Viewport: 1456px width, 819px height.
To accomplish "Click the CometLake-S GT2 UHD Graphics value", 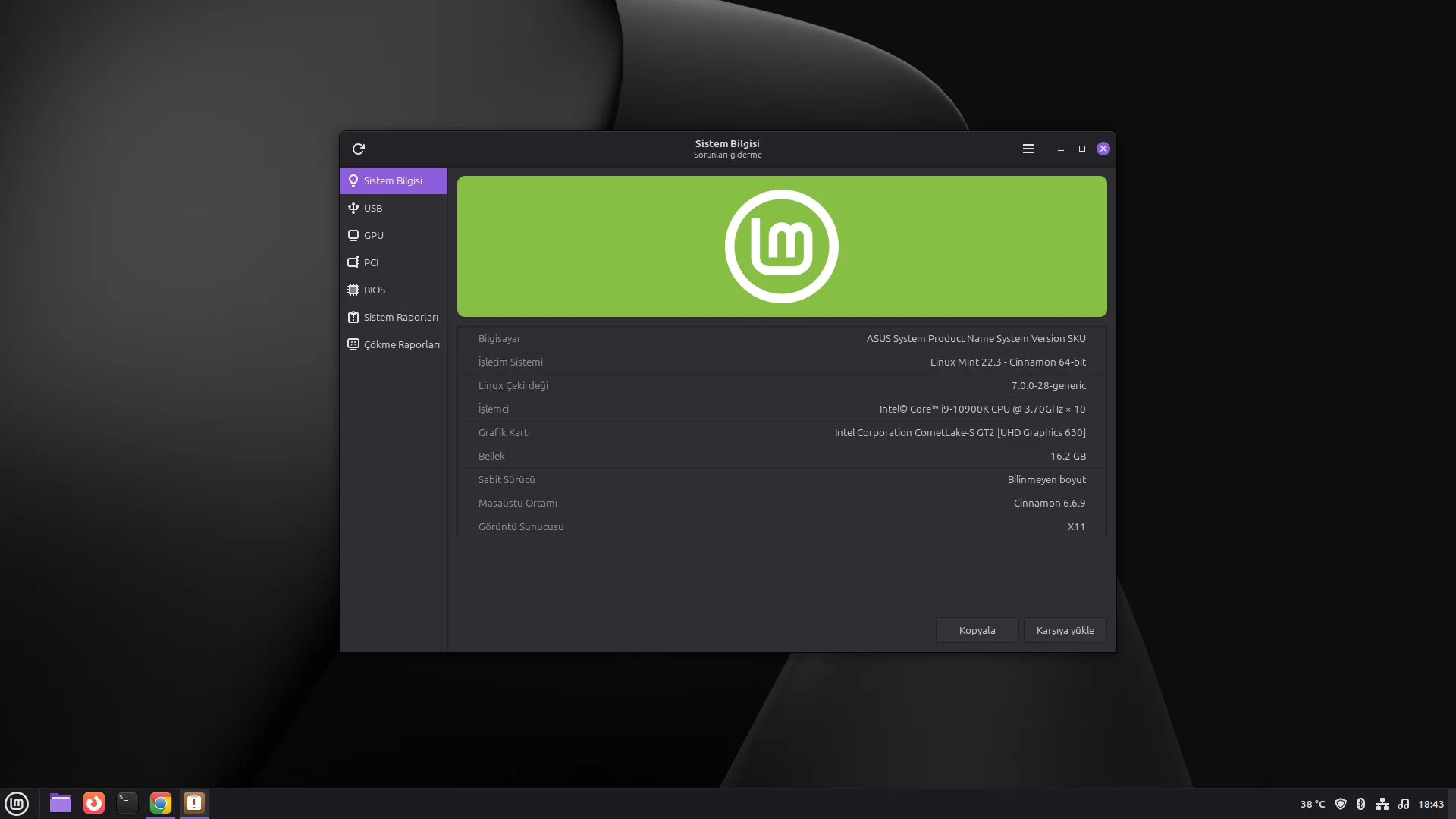I will pyautogui.click(x=960, y=432).
